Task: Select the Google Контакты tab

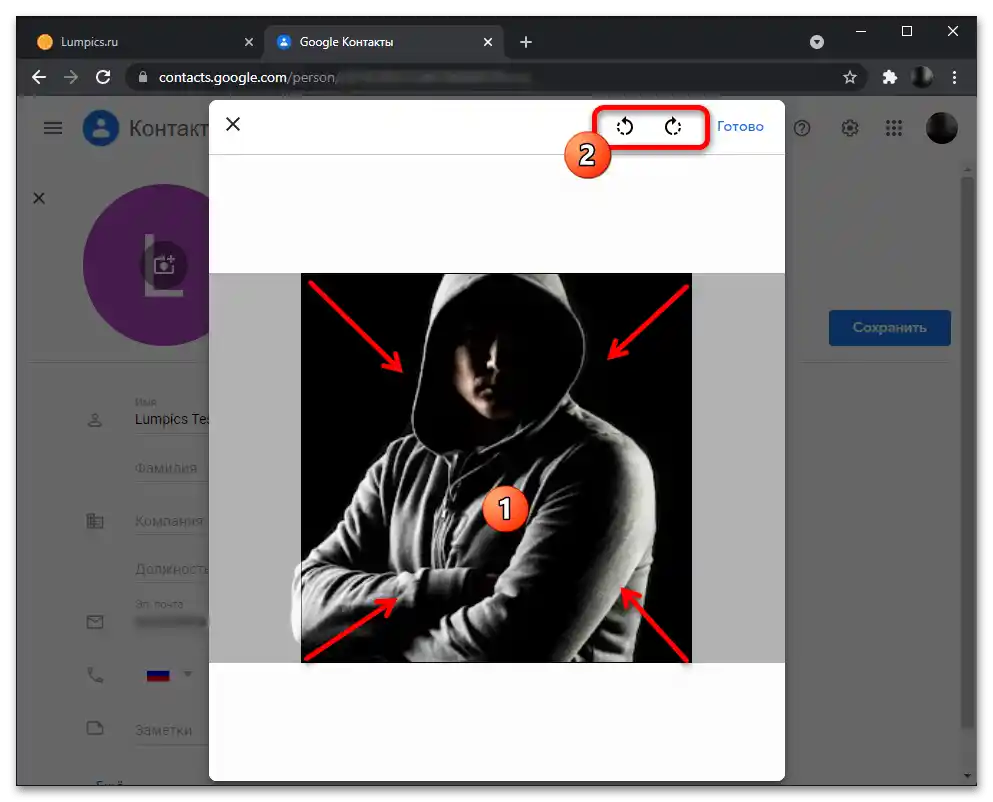Action: 383,42
